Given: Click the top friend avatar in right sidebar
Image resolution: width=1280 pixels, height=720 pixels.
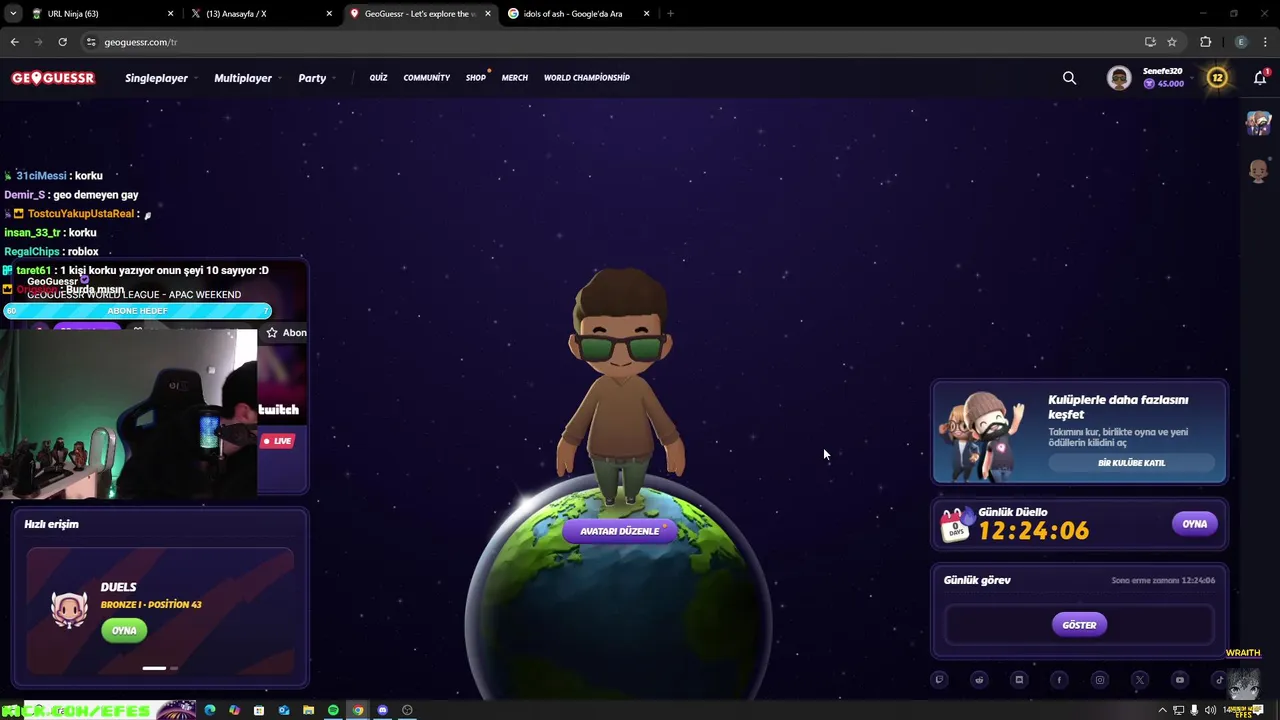Looking at the screenshot, I should coord(1258,123).
